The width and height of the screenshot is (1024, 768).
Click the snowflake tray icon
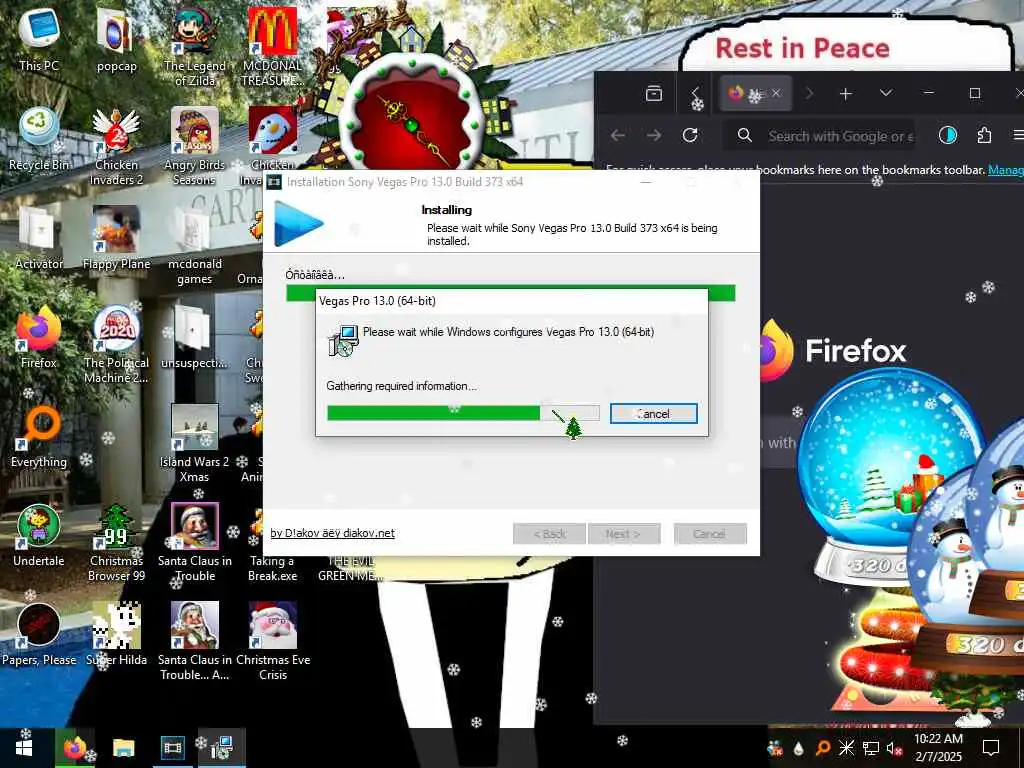846,748
